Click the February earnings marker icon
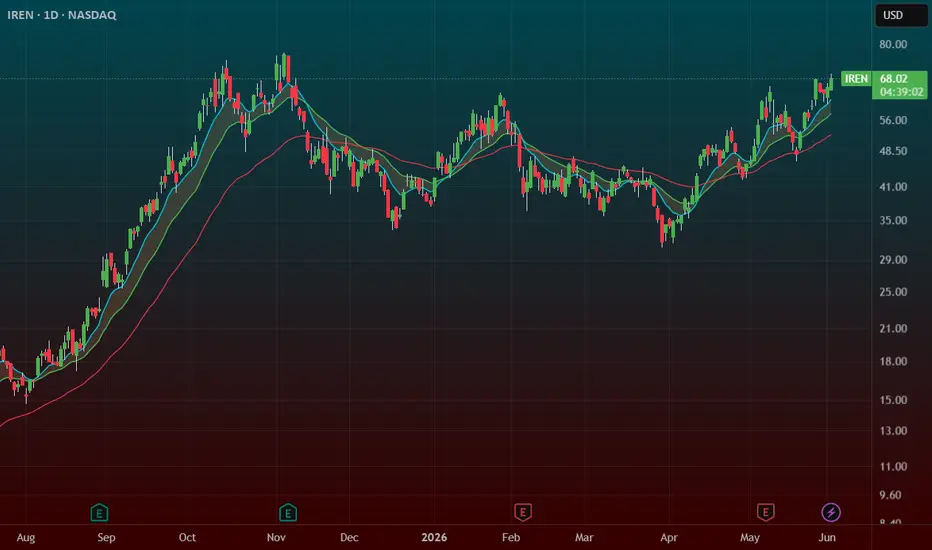Screen dimensions: 932x550 click(522, 512)
